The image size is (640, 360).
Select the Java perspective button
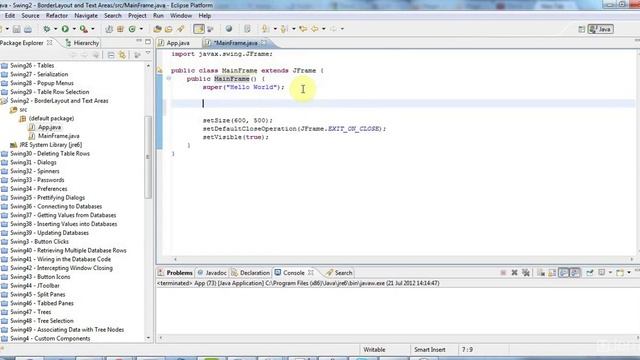pyautogui.click(x=600, y=29)
